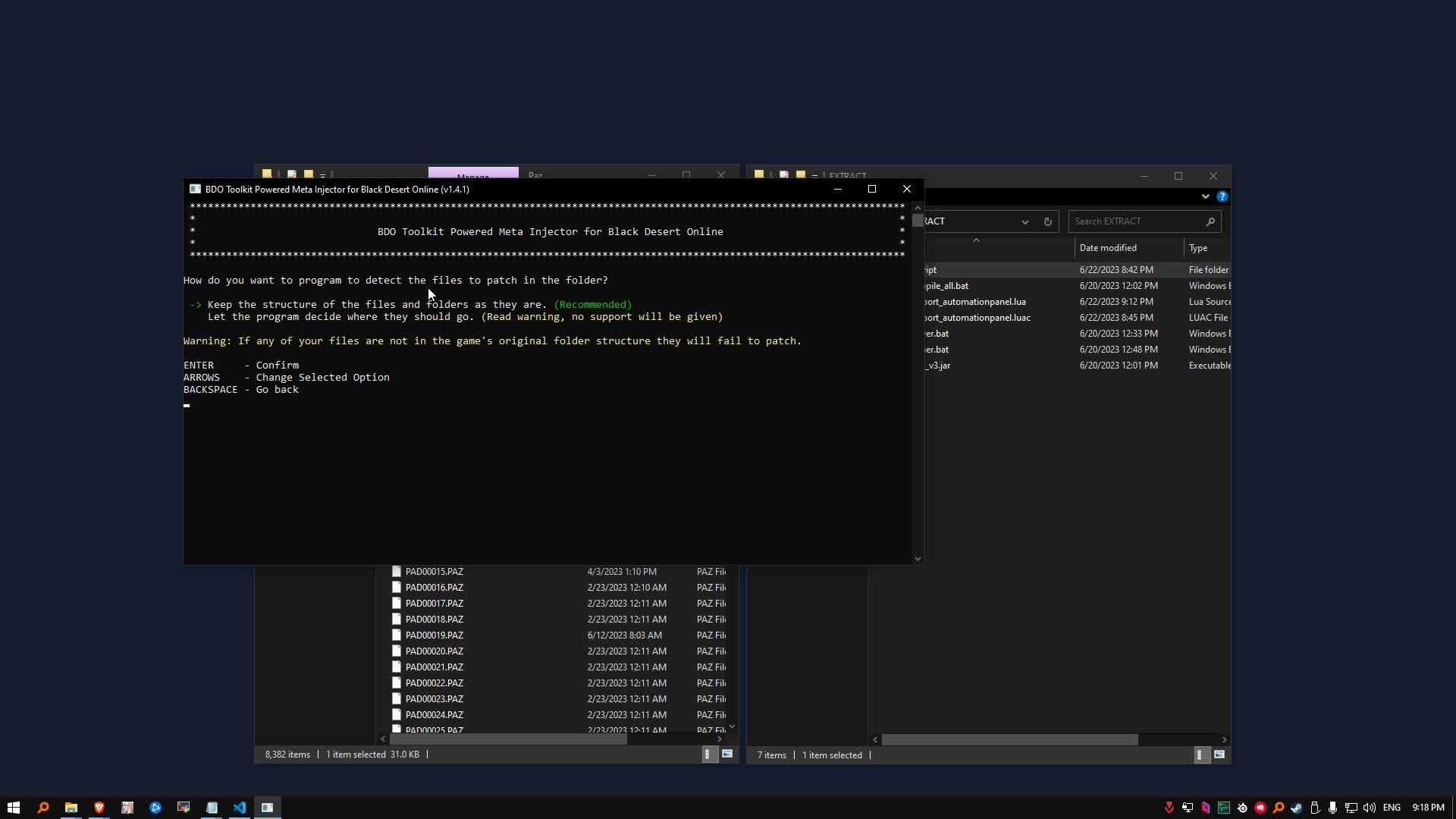Image resolution: width=1456 pixels, height=819 pixels.
Task: Open the address bar history dropdown in EXTRACT
Action: coord(1025,221)
